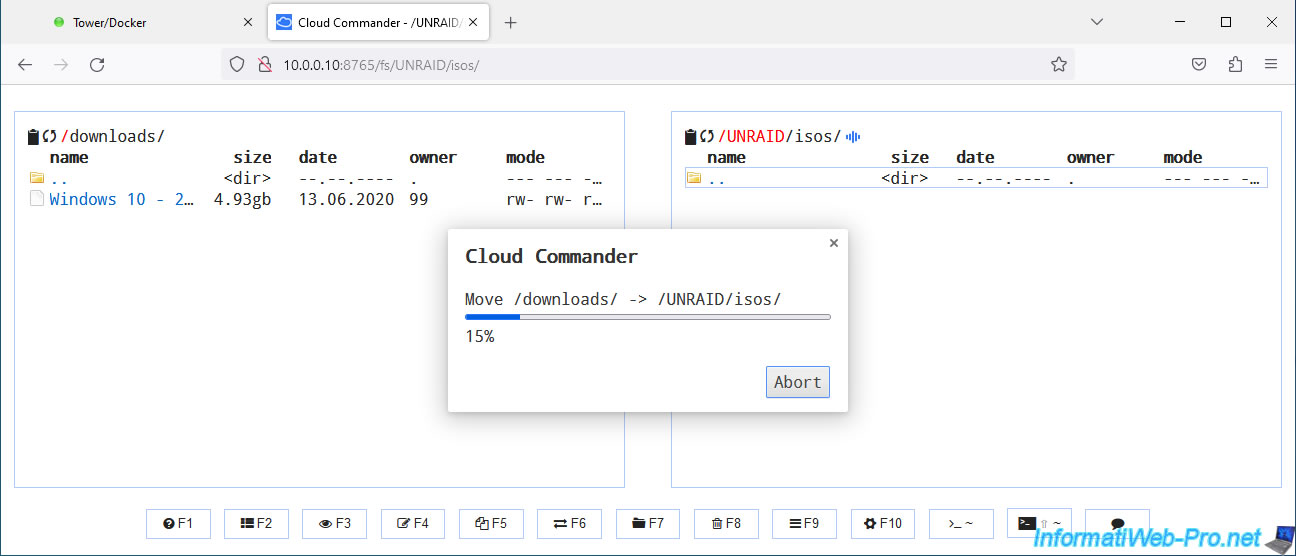Screen dimensions: 1296x556
Task: Click the contact speech bubble button
Action: pos(1117,523)
